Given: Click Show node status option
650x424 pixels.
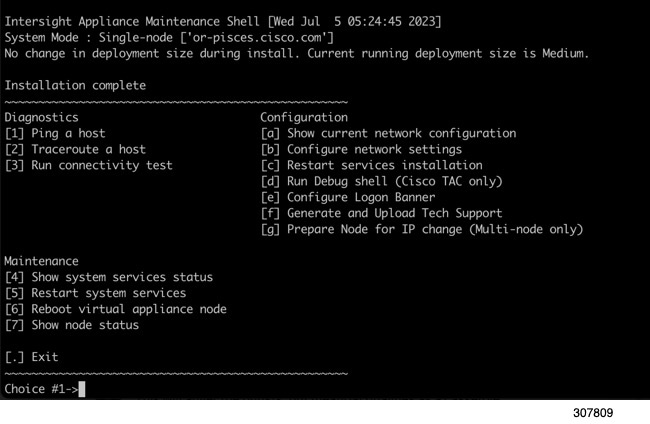Looking at the screenshot, I should pyautogui.click(x=72, y=325).
